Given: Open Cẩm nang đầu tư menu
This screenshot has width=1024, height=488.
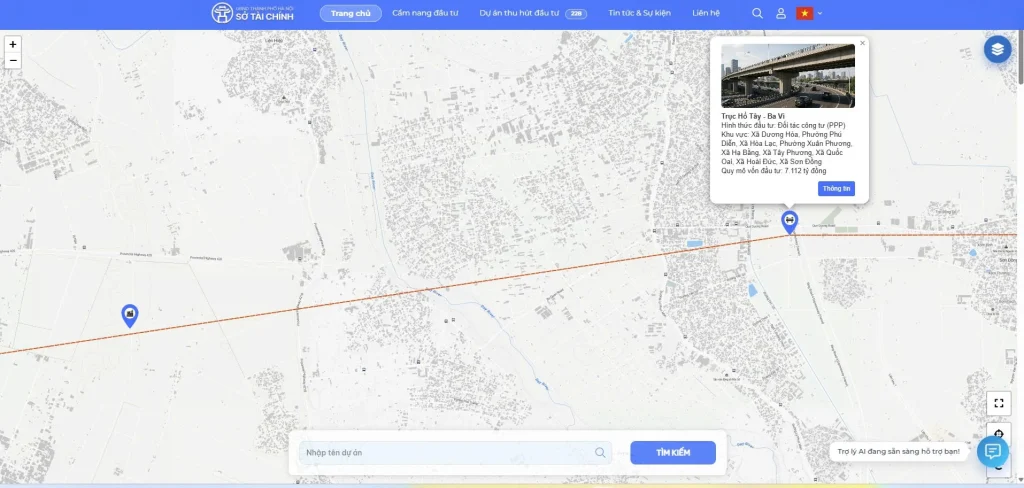Looking at the screenshot, I should pos(425,13).
